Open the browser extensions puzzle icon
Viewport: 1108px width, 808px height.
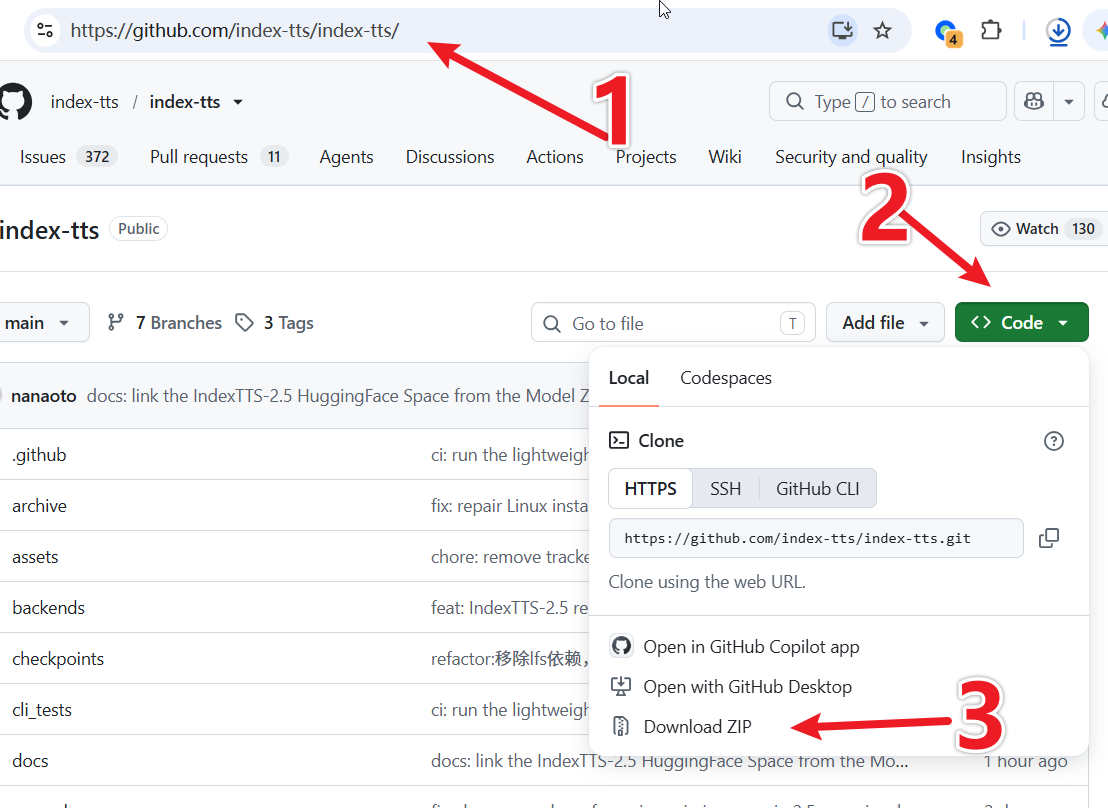pyautogui.click(x=991, y=30)
